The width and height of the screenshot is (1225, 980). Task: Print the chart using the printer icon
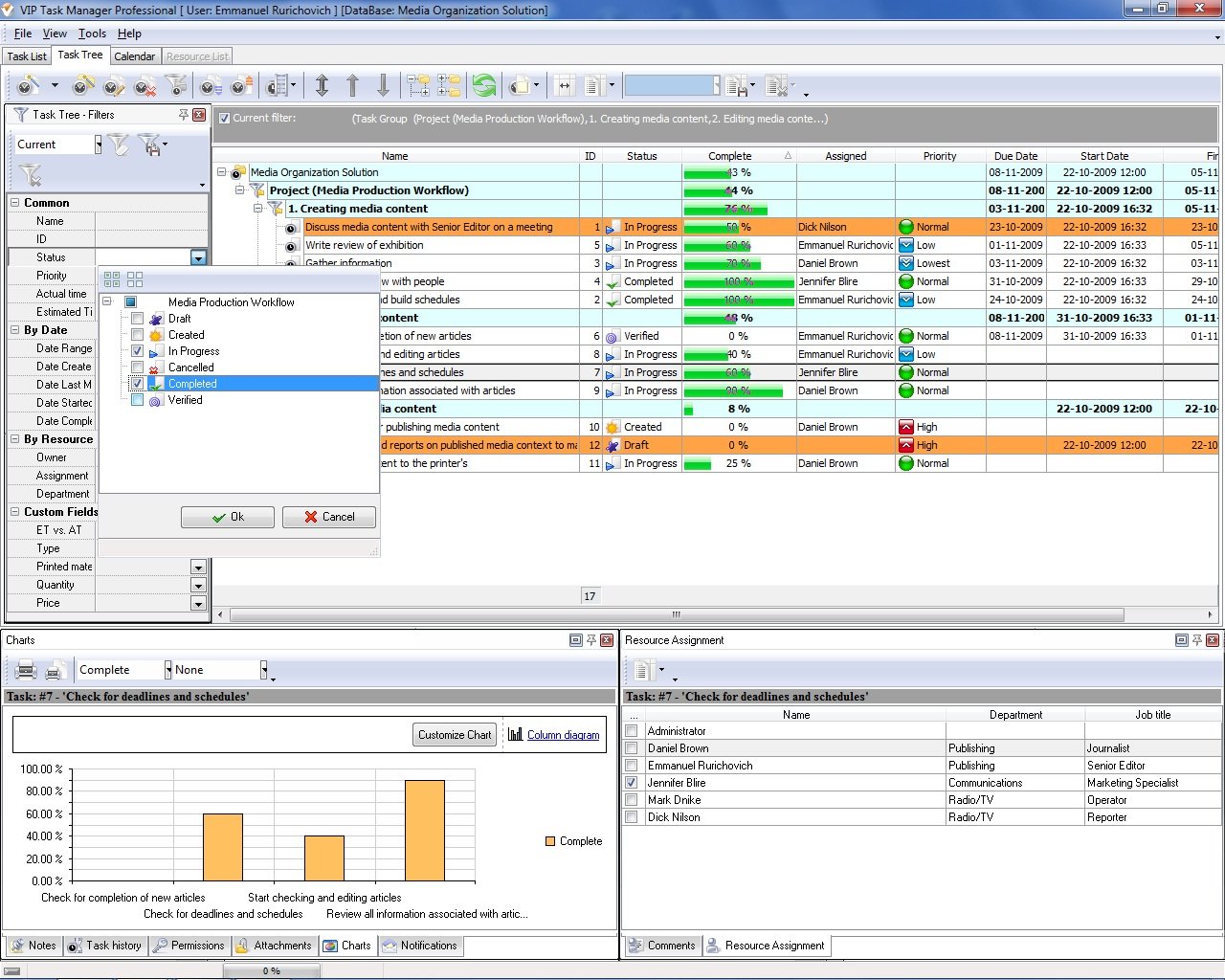(x=24, y=670)
